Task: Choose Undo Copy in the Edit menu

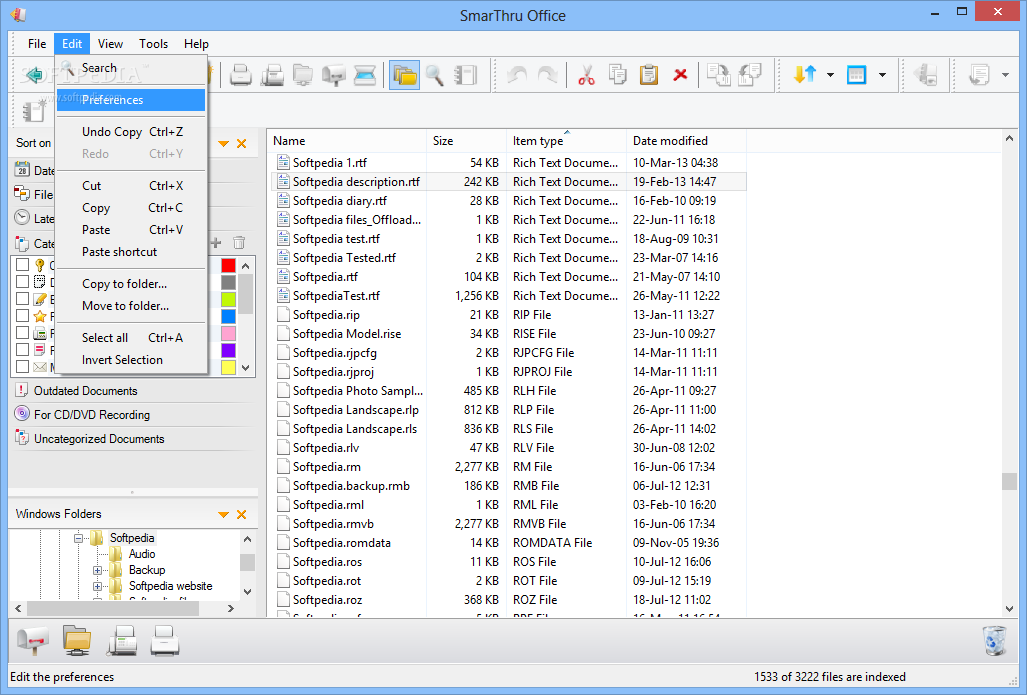Action: 131,132
